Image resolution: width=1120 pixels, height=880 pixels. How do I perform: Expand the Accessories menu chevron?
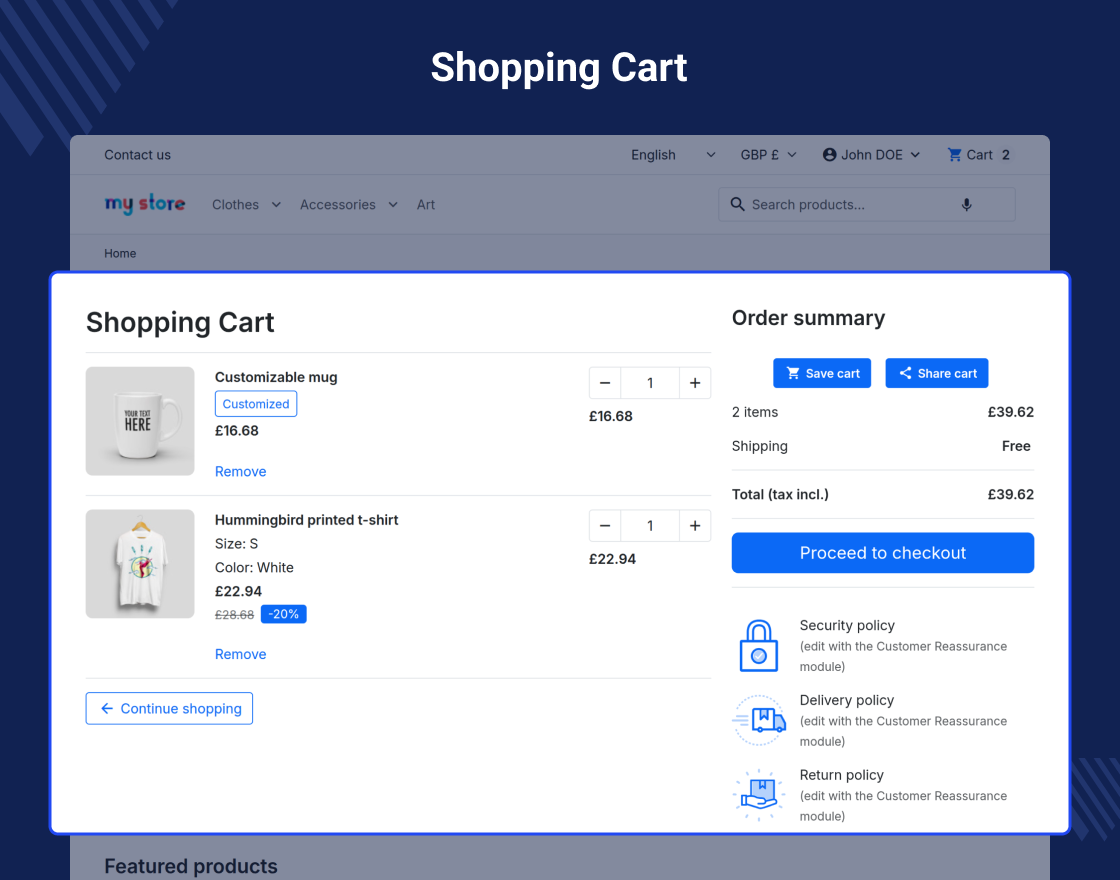point(393,205)
